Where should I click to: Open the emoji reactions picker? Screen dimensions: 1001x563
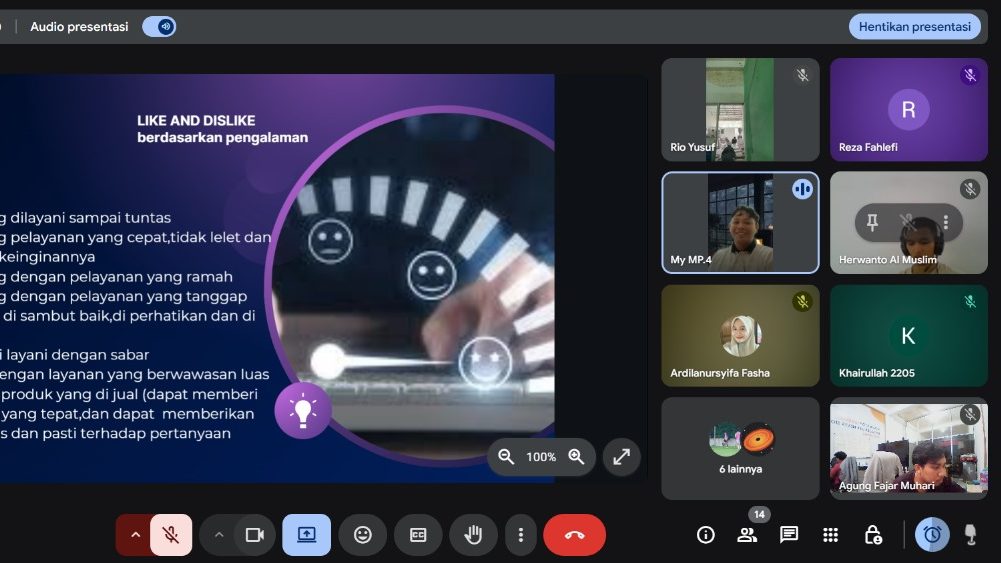click(x=362, y=535)
